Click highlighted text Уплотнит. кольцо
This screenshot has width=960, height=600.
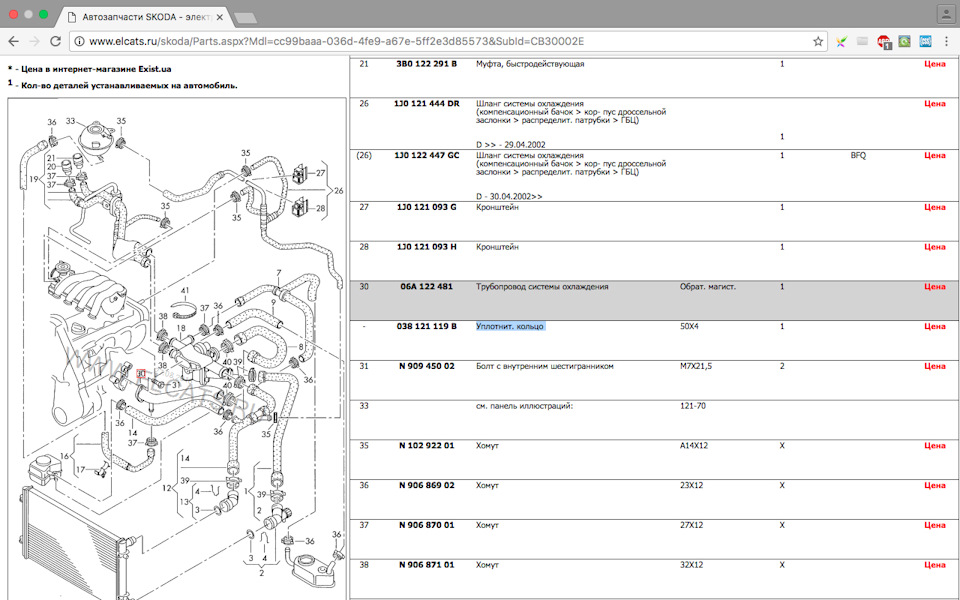tap(510, 326)
